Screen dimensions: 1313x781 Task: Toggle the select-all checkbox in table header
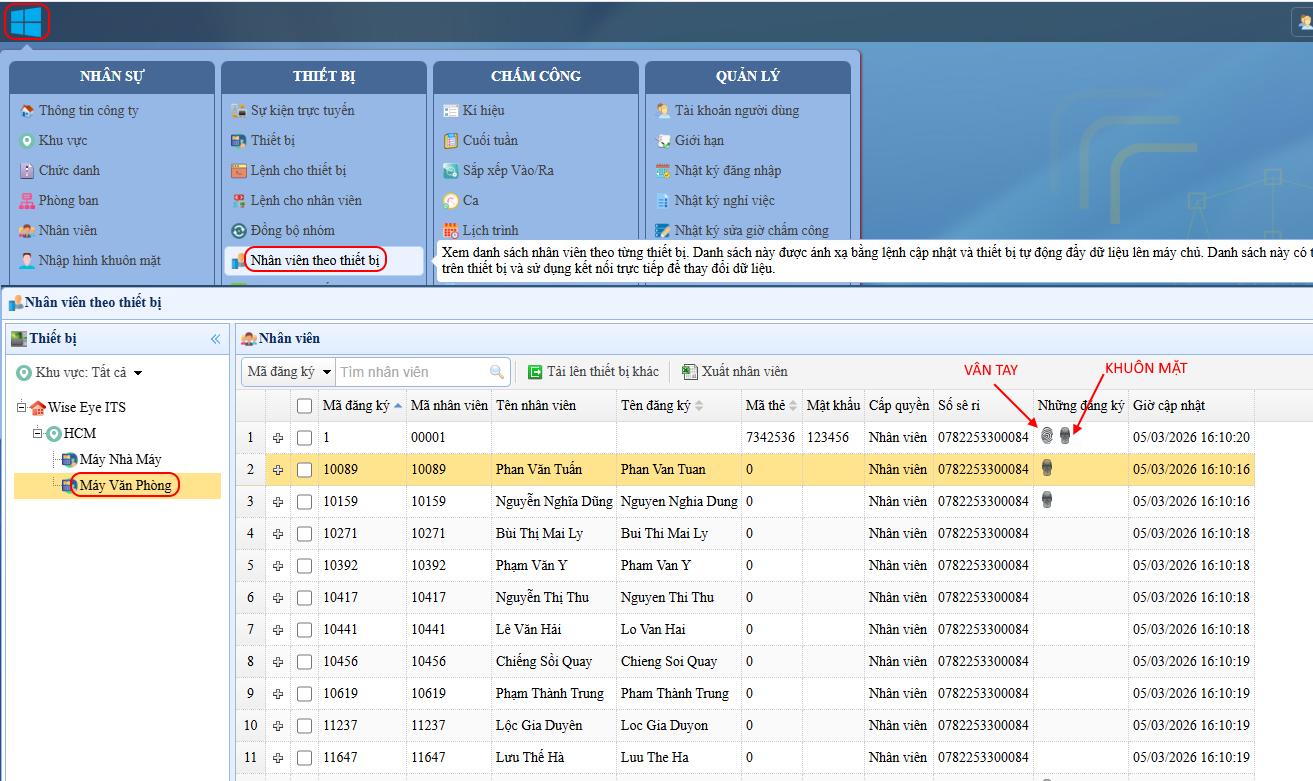pyautogui.click(x=305, y=405)
